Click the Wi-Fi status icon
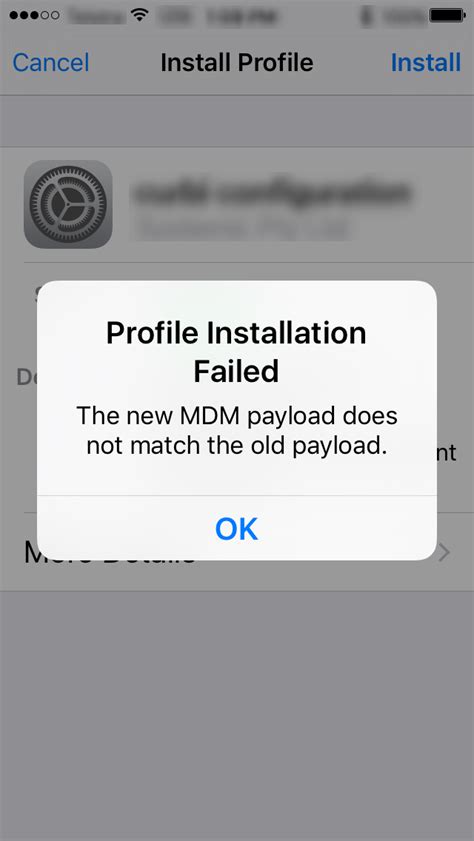 tap(140, 16)
